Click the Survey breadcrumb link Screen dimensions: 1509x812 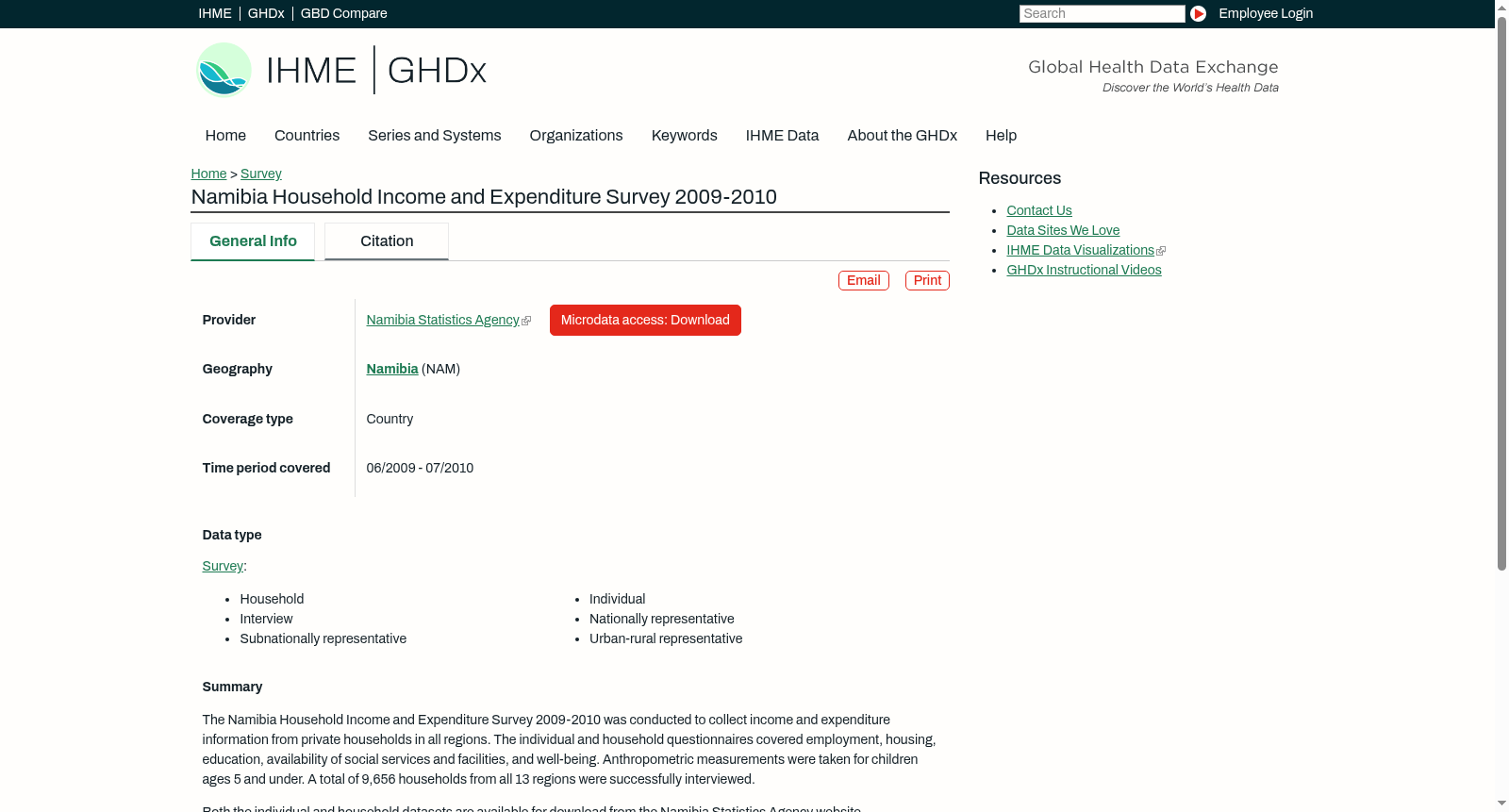point(261,174)
